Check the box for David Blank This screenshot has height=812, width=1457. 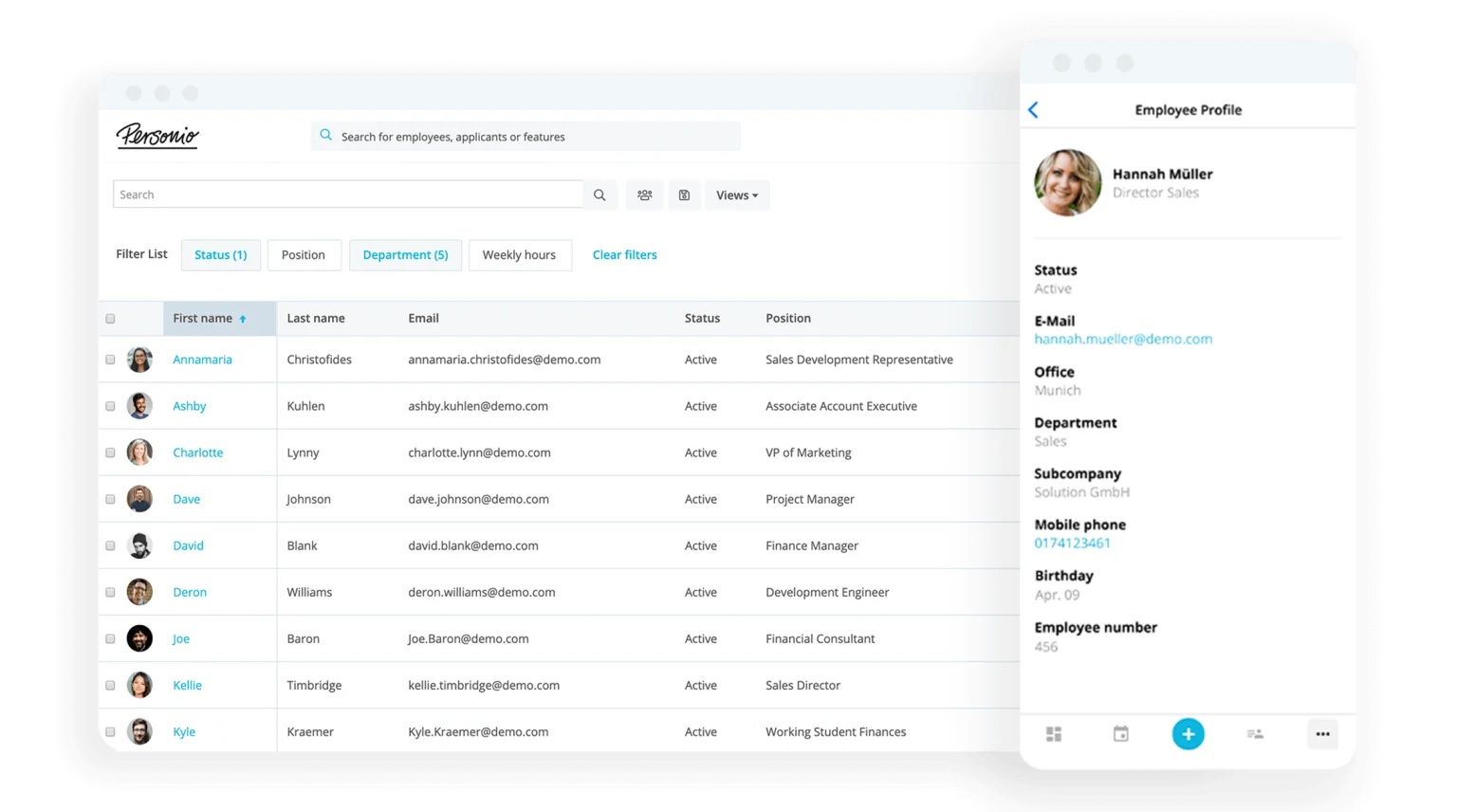(x=110, y=545)
